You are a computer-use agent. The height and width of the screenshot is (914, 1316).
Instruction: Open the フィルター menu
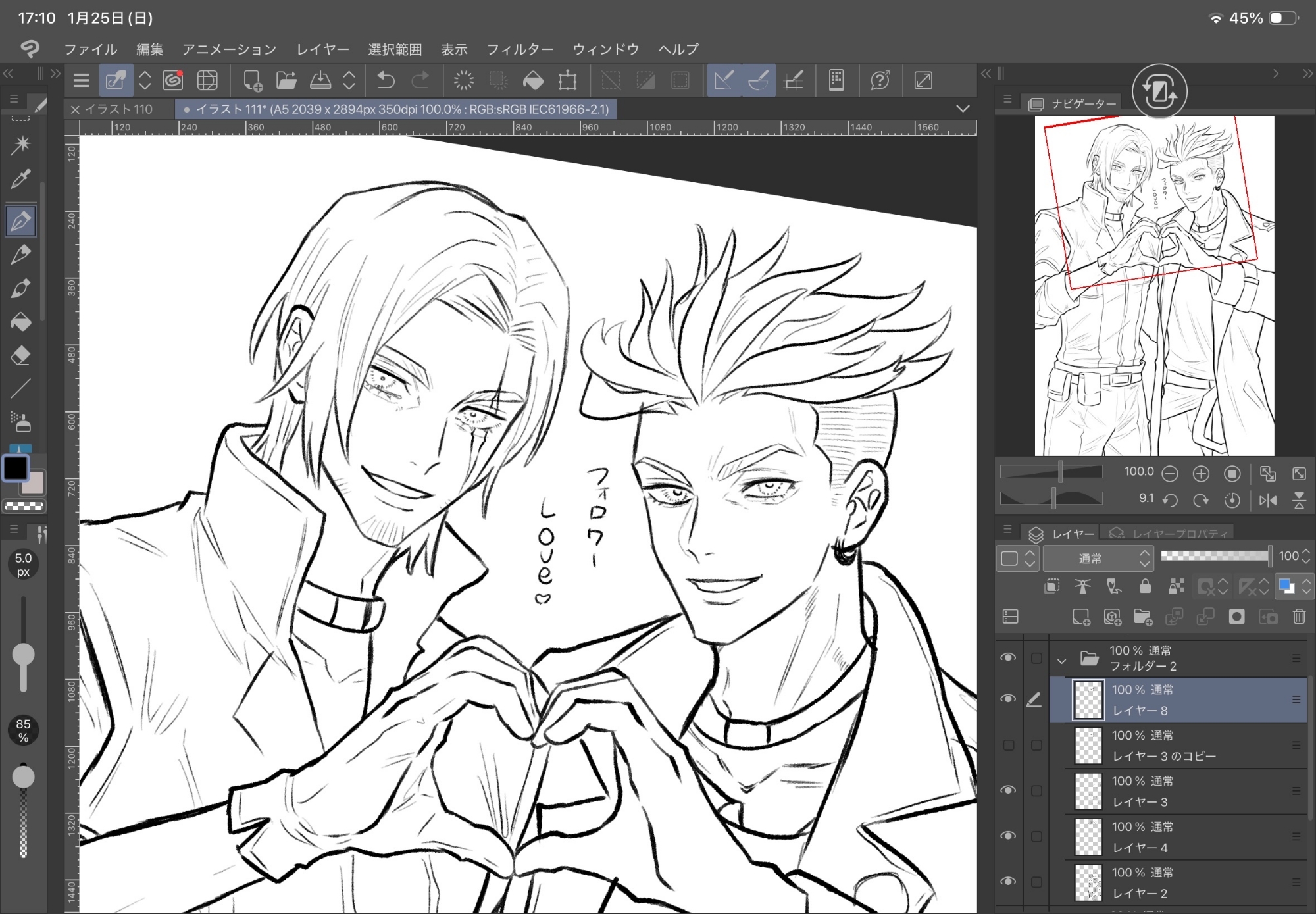coord(520,49)
